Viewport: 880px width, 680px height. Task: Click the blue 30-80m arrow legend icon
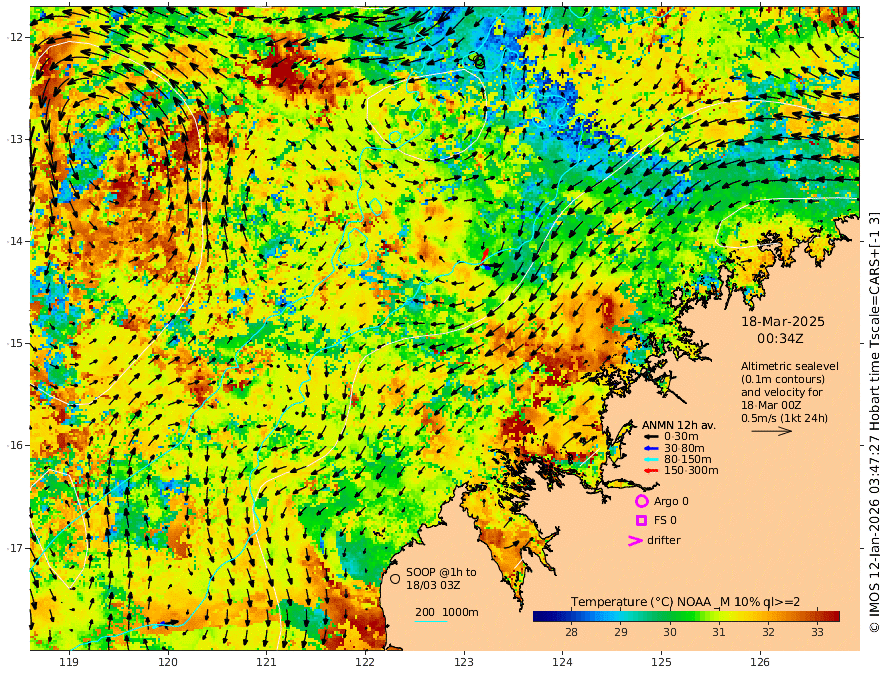(x=650, y=448)
